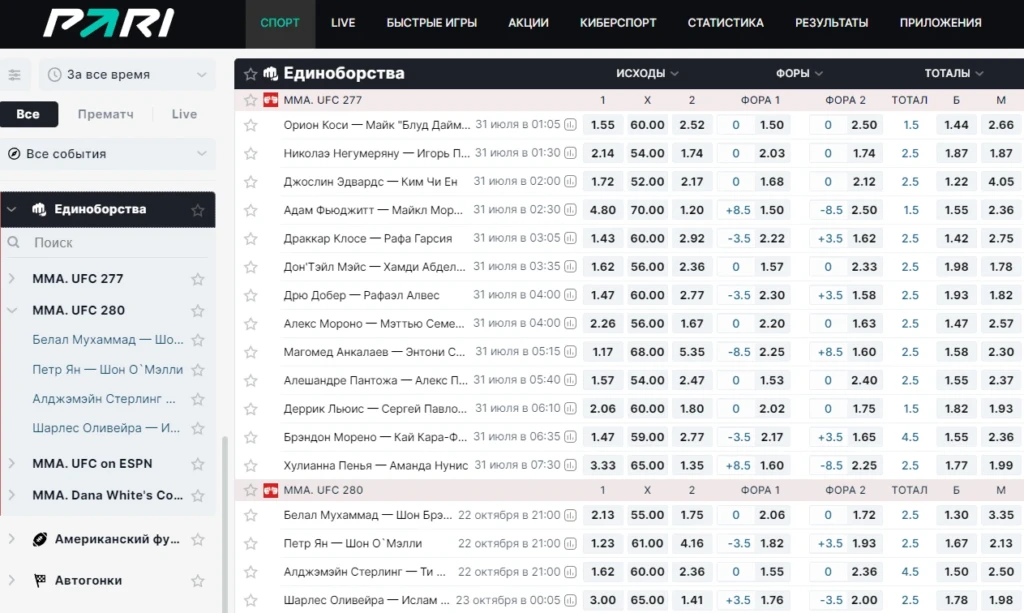Collapse MMA. UFC 280 in sidebar
Viewport: 1024px width, 613px height.
[x=11, y=310]
